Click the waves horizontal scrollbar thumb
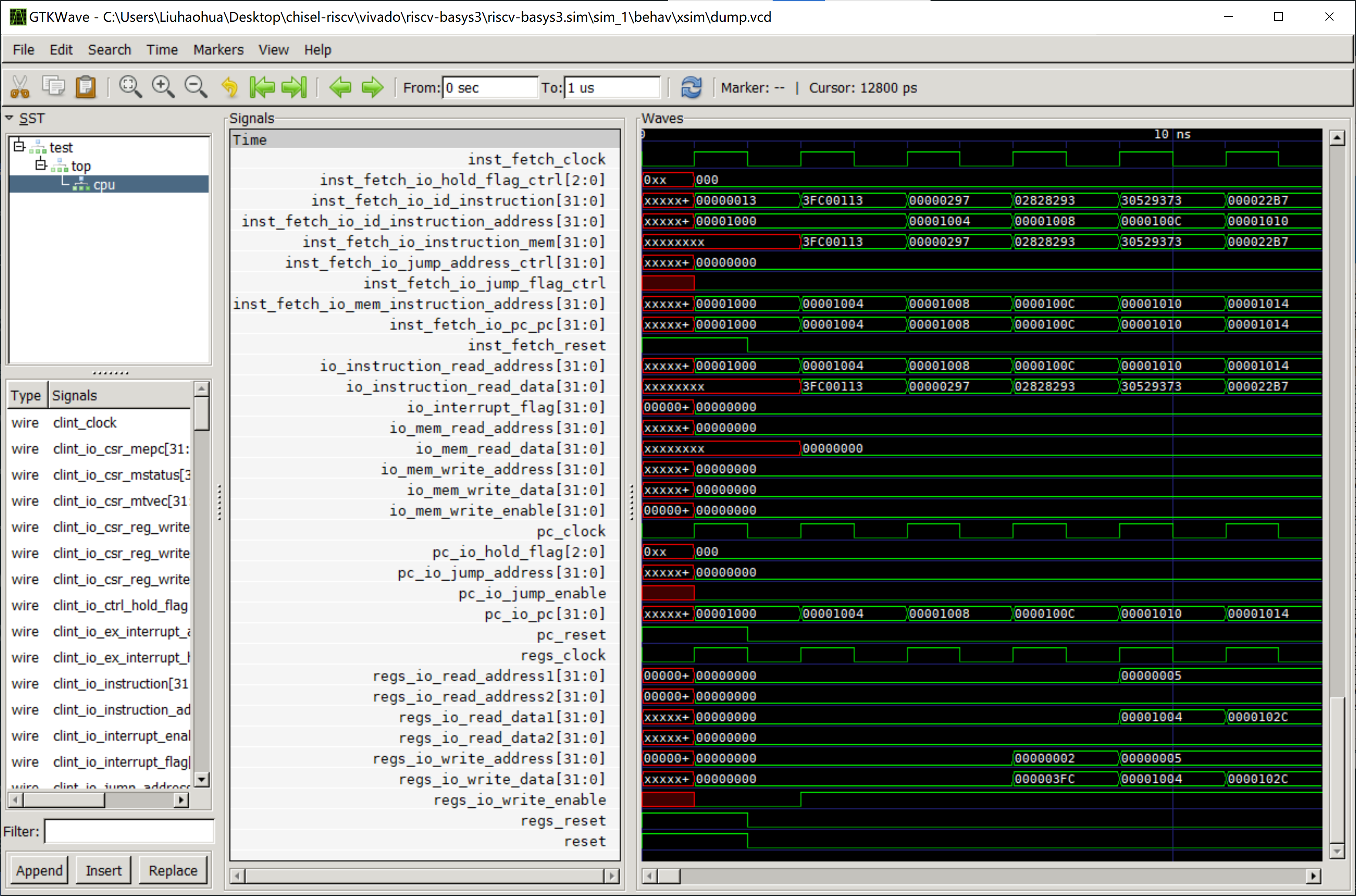 click(669, 876)
